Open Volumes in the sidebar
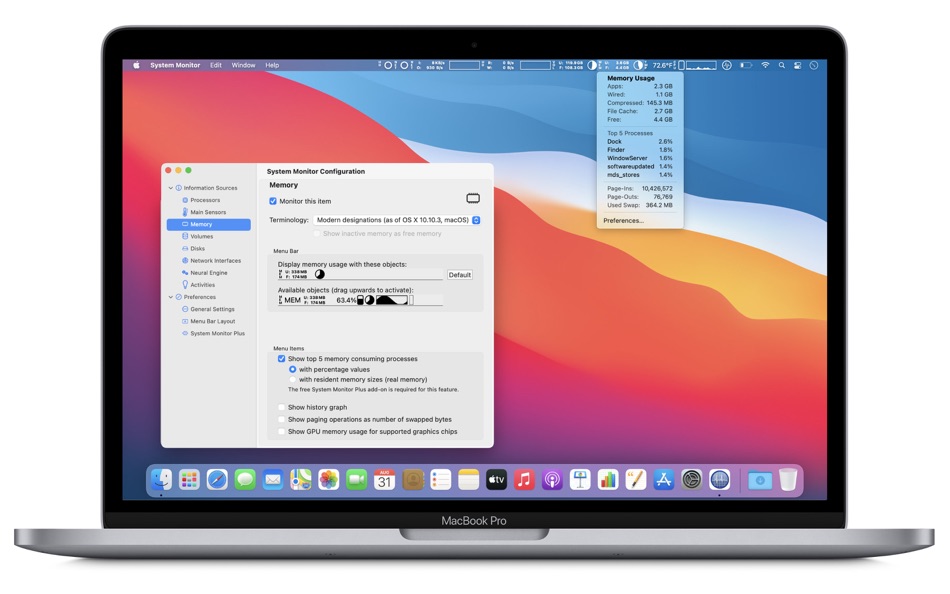 point(201,236)
